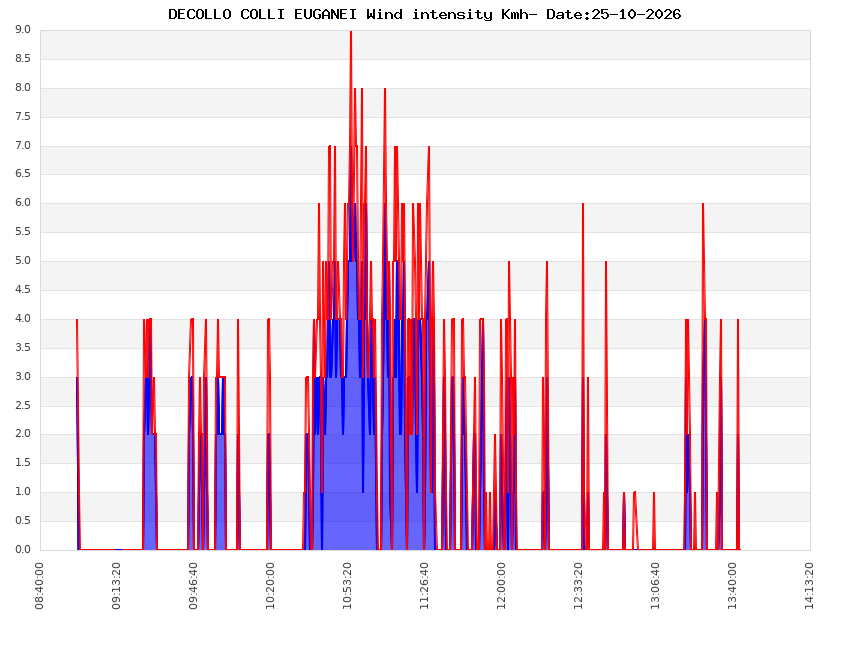Click the 09:46:40 time label
Viewport: 850px width, 650px height.
click(x=194, y=586)
